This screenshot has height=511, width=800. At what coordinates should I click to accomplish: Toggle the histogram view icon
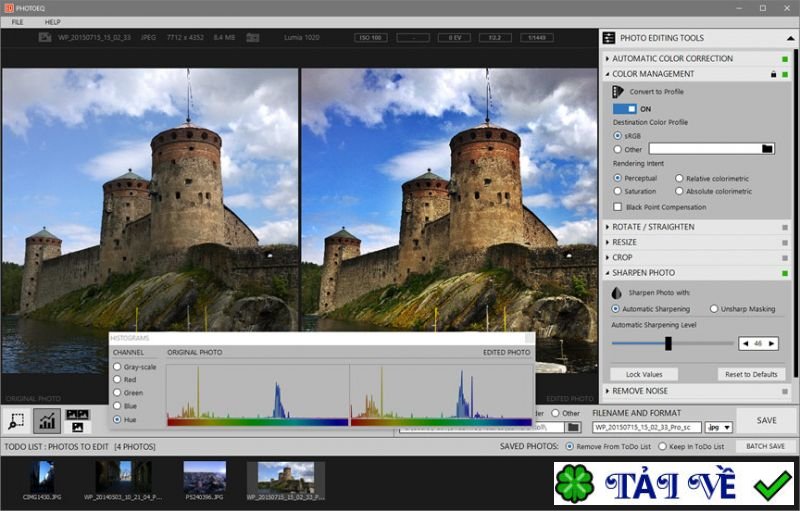tap(46, 420)
